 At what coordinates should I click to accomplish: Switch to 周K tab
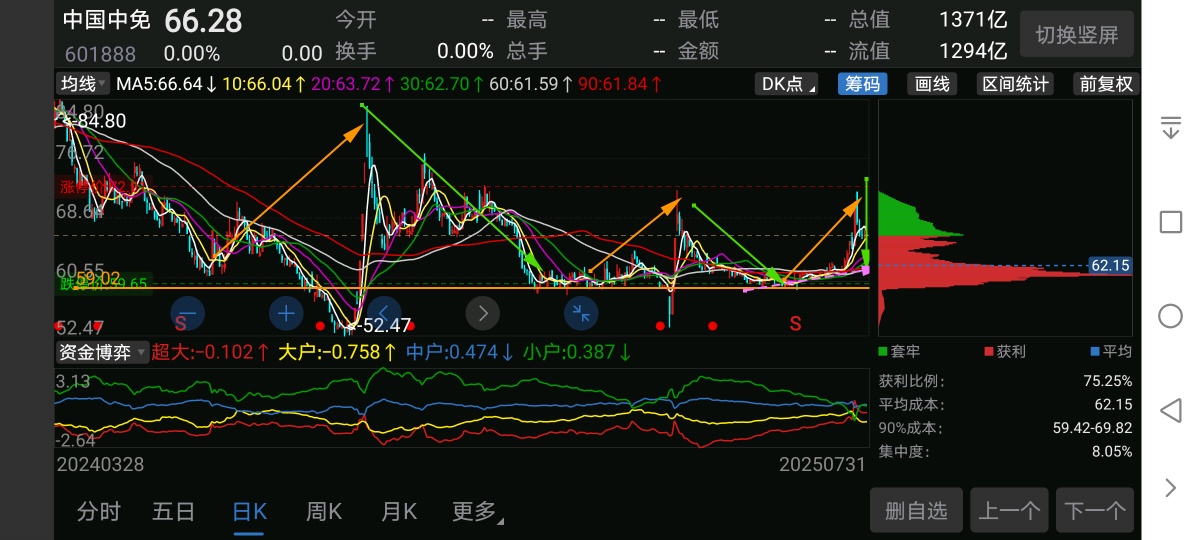pyautogui.click(x=324, y=511)
